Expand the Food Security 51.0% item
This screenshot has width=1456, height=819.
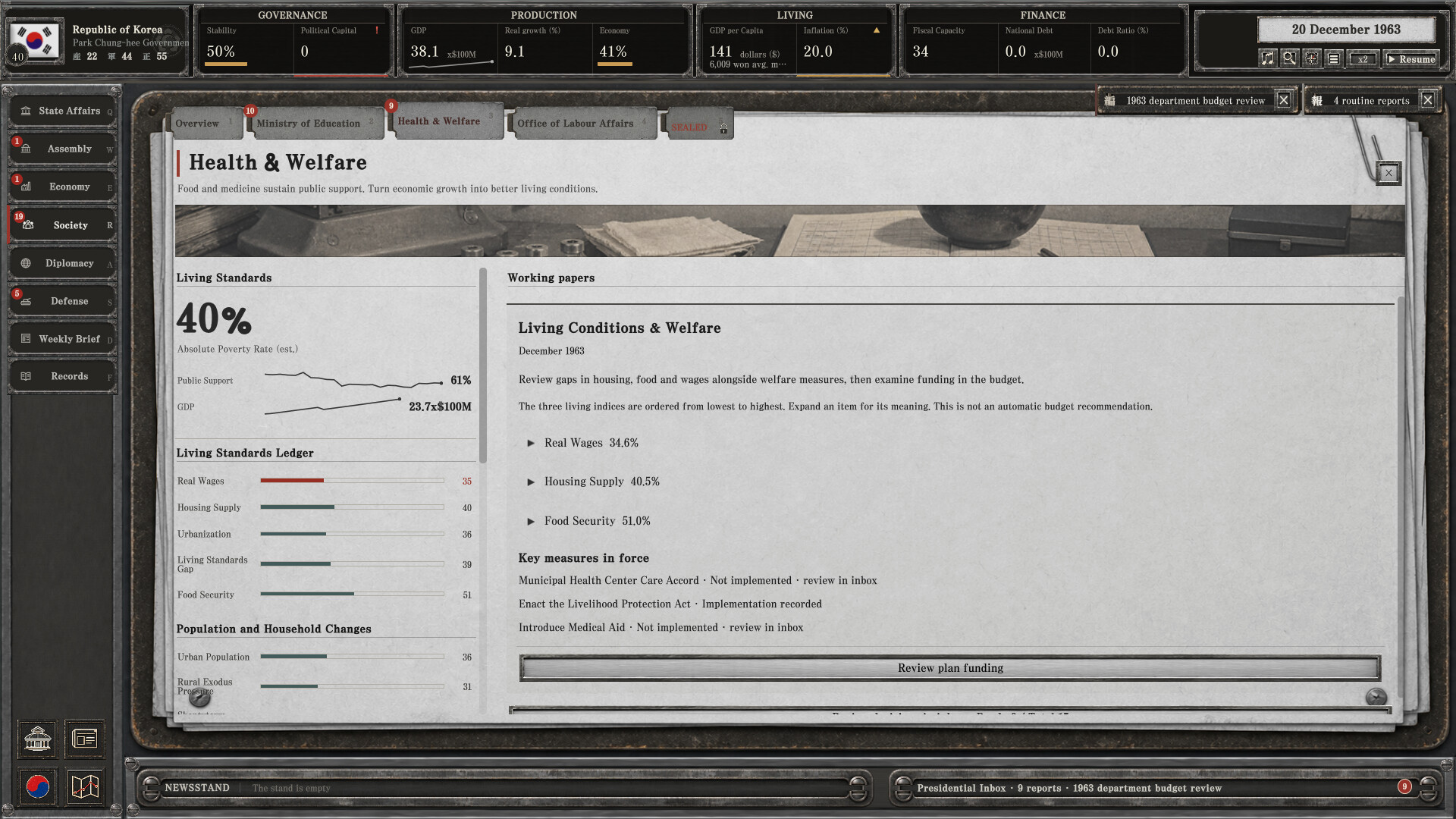coord(588,521)
